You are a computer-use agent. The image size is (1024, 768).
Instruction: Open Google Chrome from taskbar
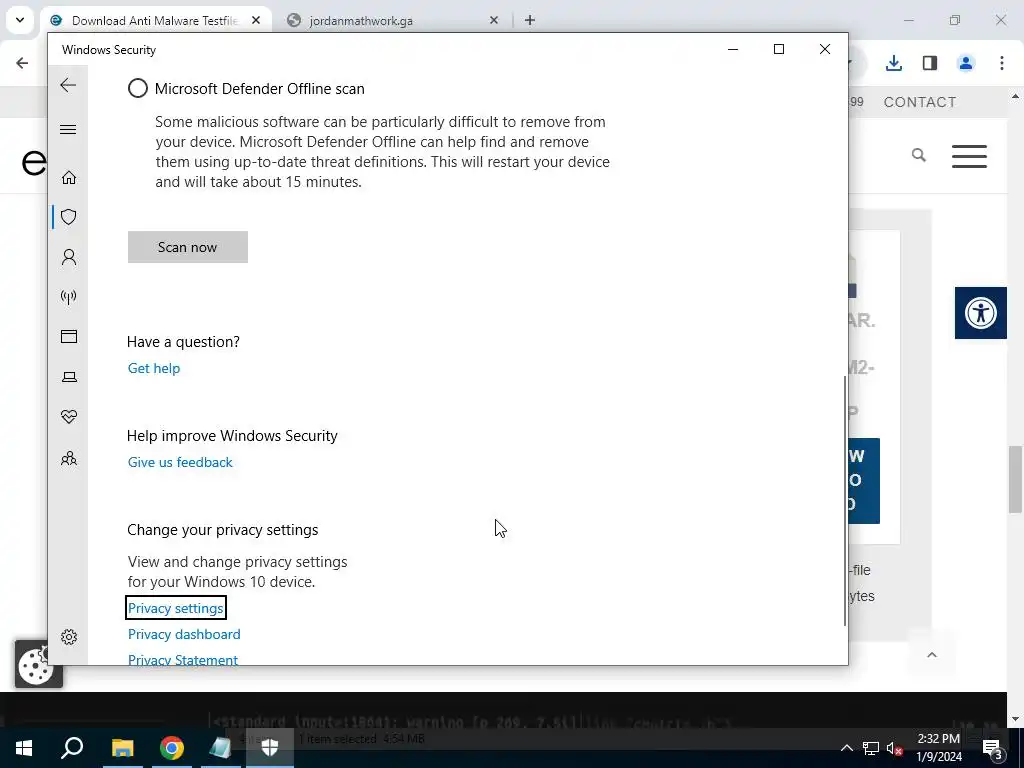[172, 748]
